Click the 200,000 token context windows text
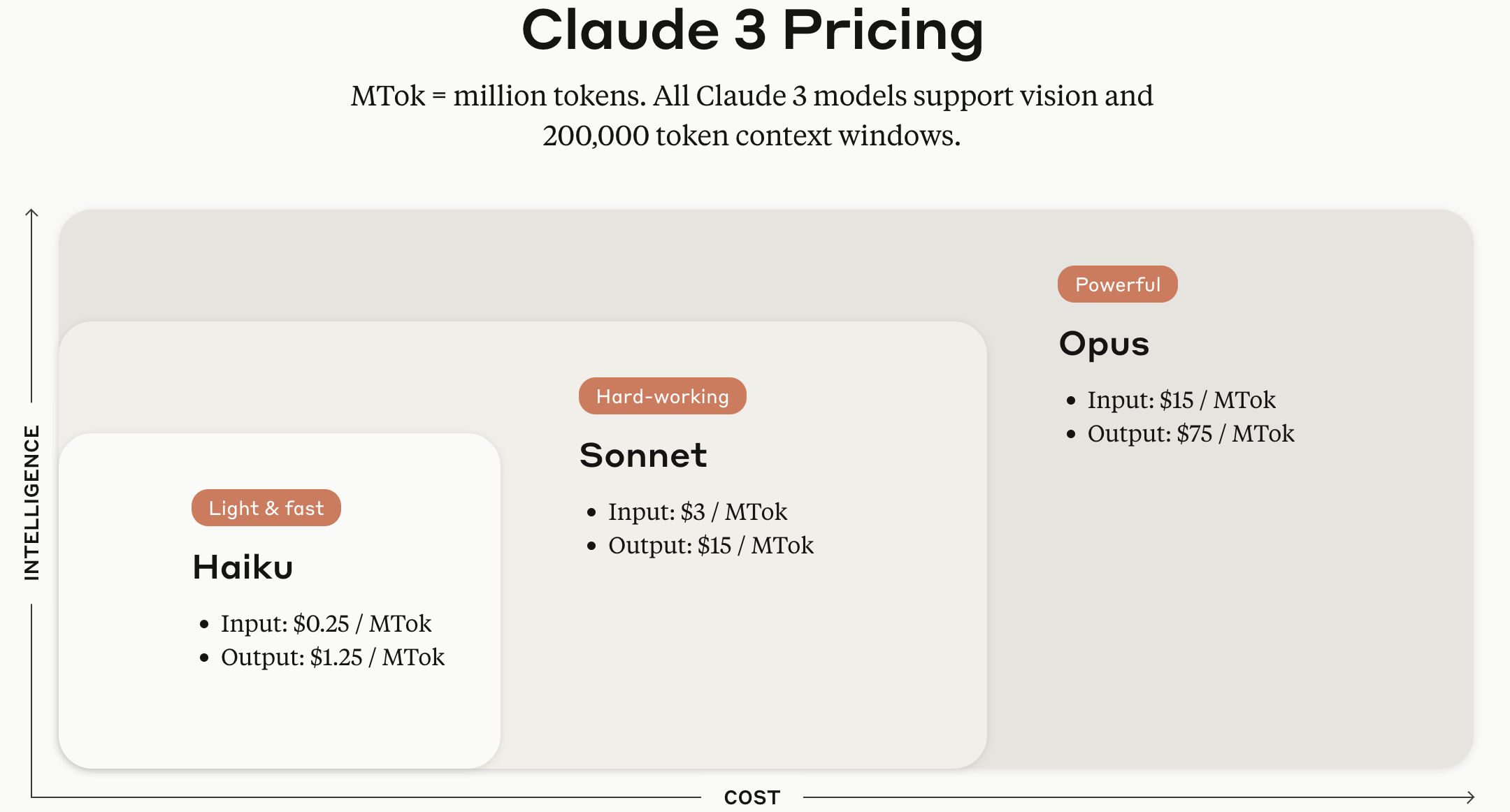 752,136
